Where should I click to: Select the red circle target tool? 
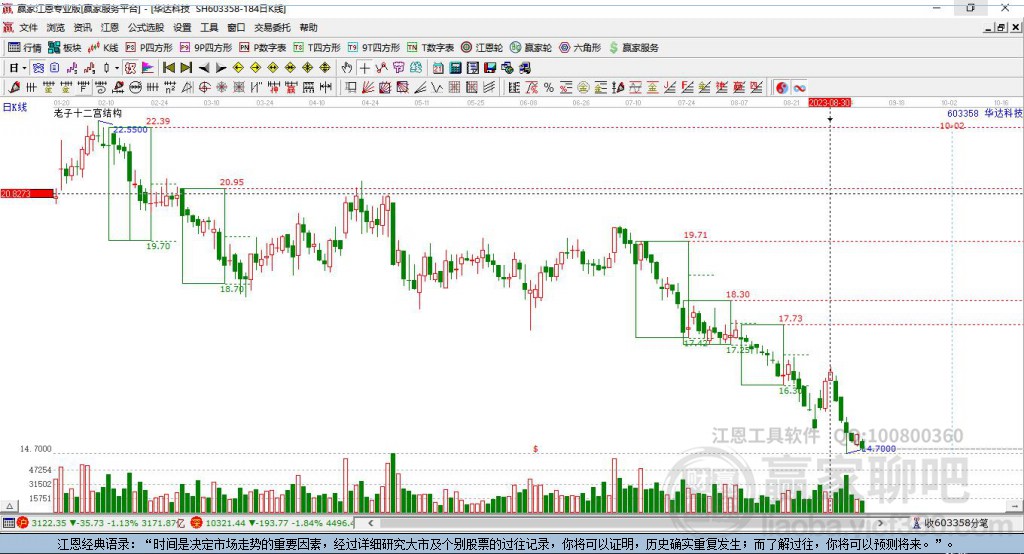pyautogui.click(x=204, y=88)
